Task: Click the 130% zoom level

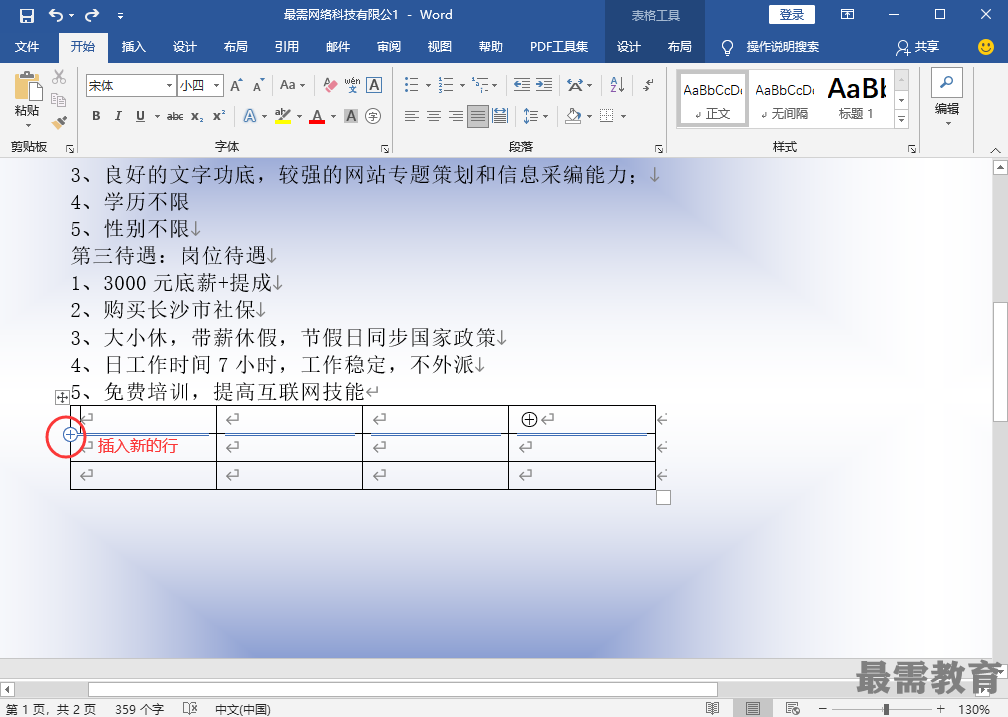Action: (x=973, y=709)
